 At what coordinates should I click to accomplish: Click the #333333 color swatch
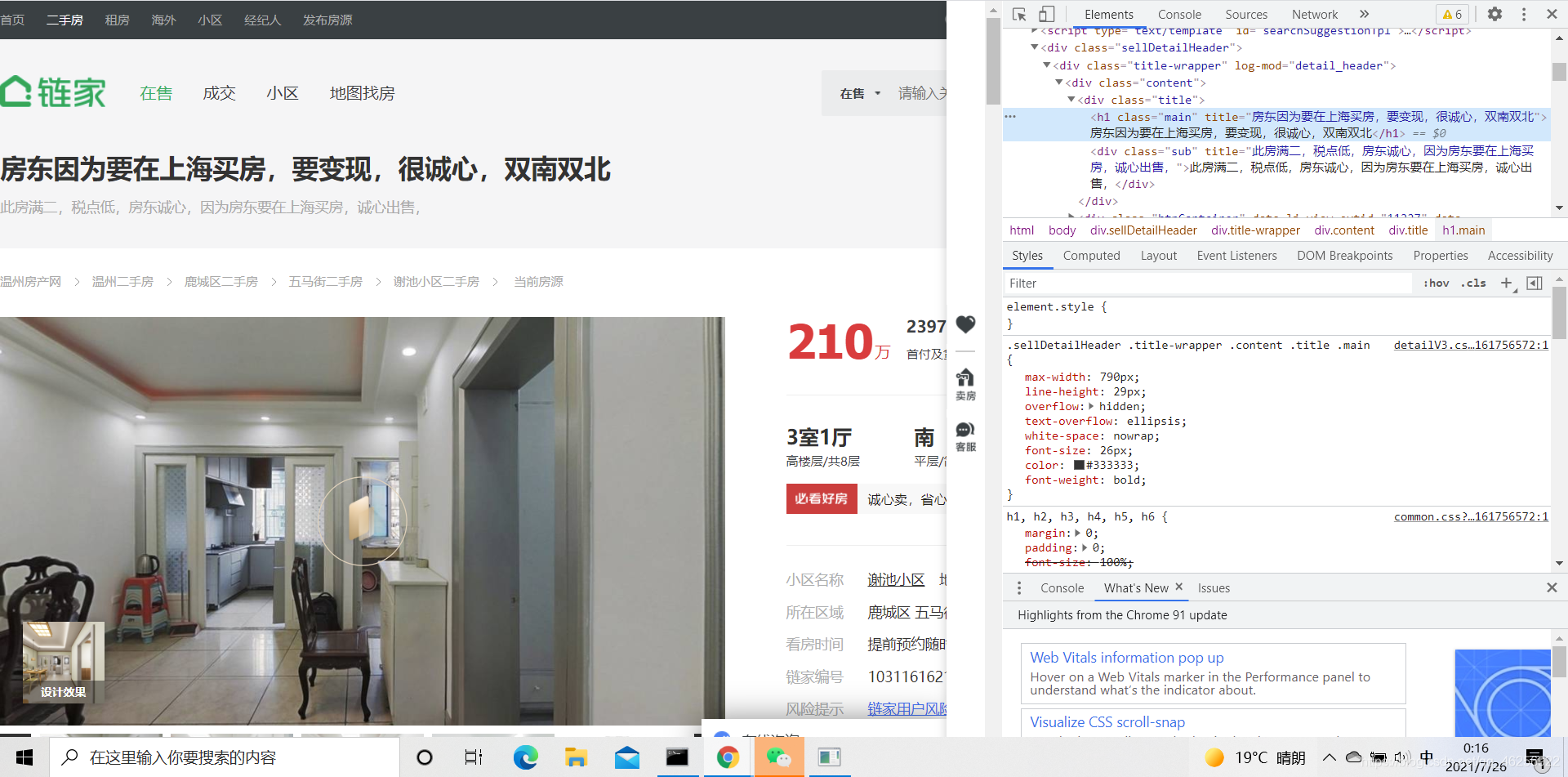tap(1079, 465)
